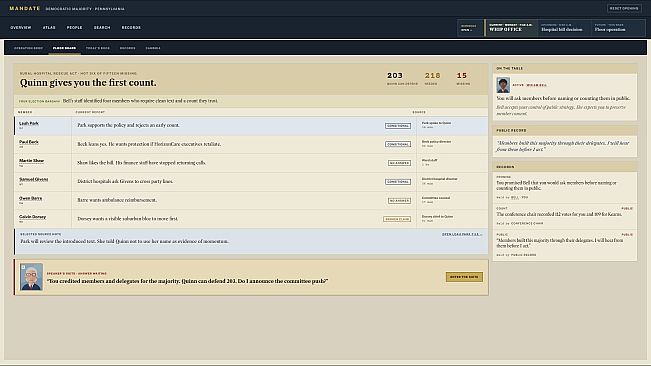Click the No Answer badge on Owen Barre's row
The width and height of the screenshot is (651, 366).
pos(399,200)
